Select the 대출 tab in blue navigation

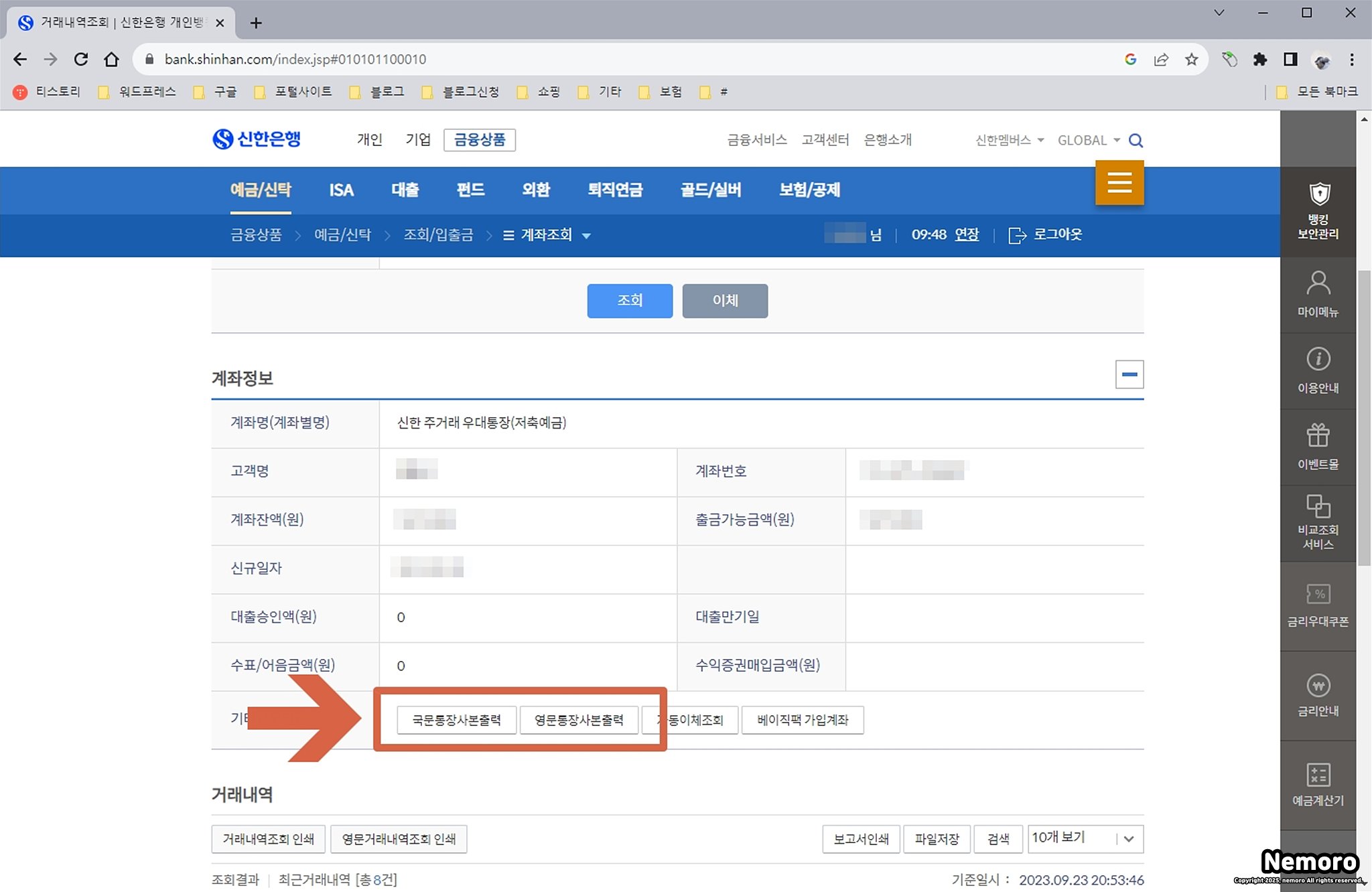[x=405, y=190]
